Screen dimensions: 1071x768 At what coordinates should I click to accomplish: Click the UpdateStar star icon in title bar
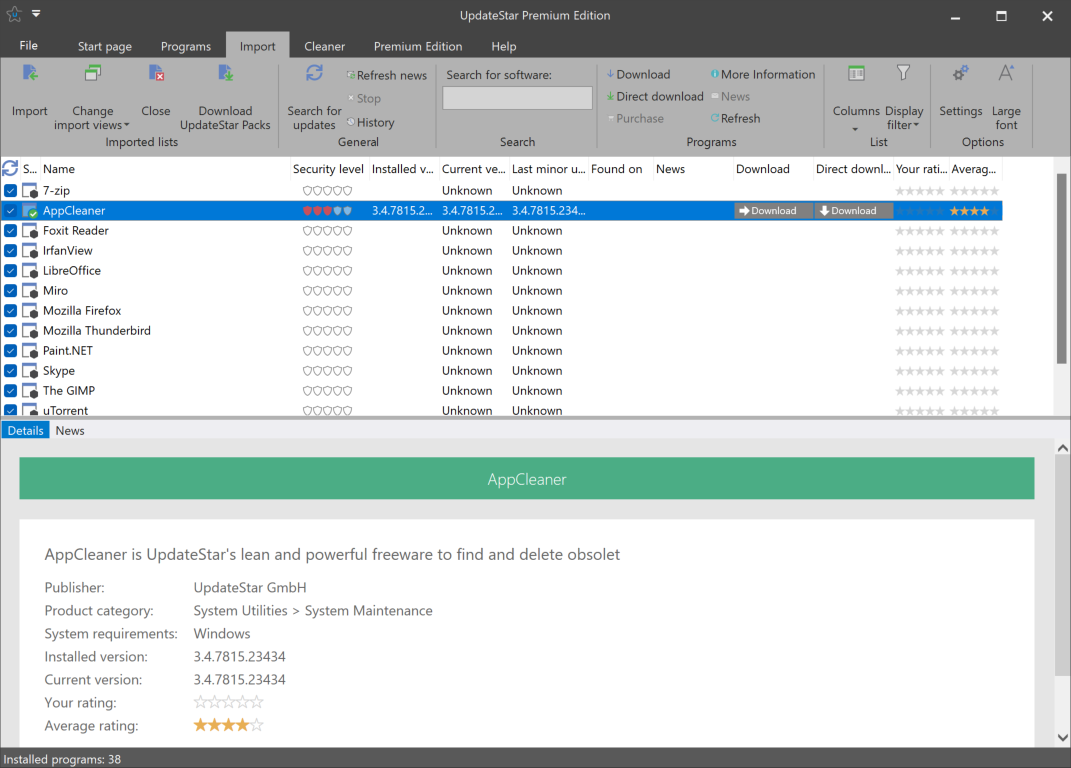click(14, 15)
